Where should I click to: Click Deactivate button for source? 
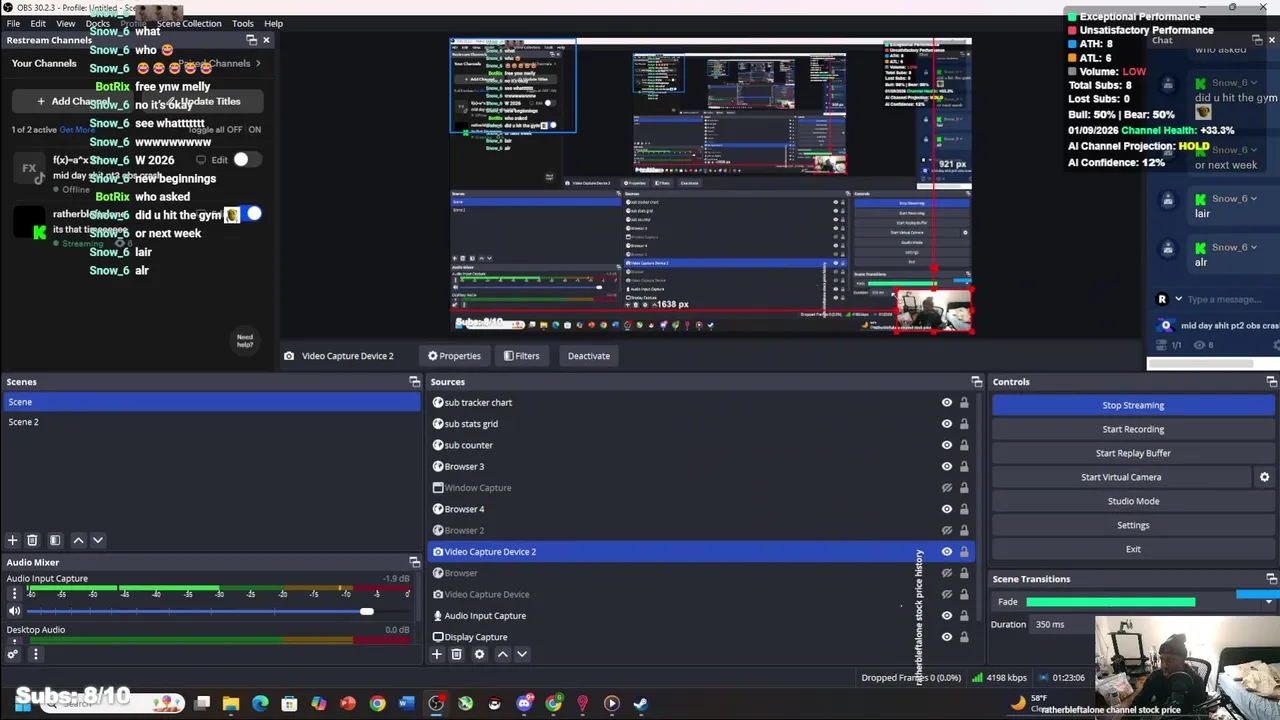tap(588, 356)
